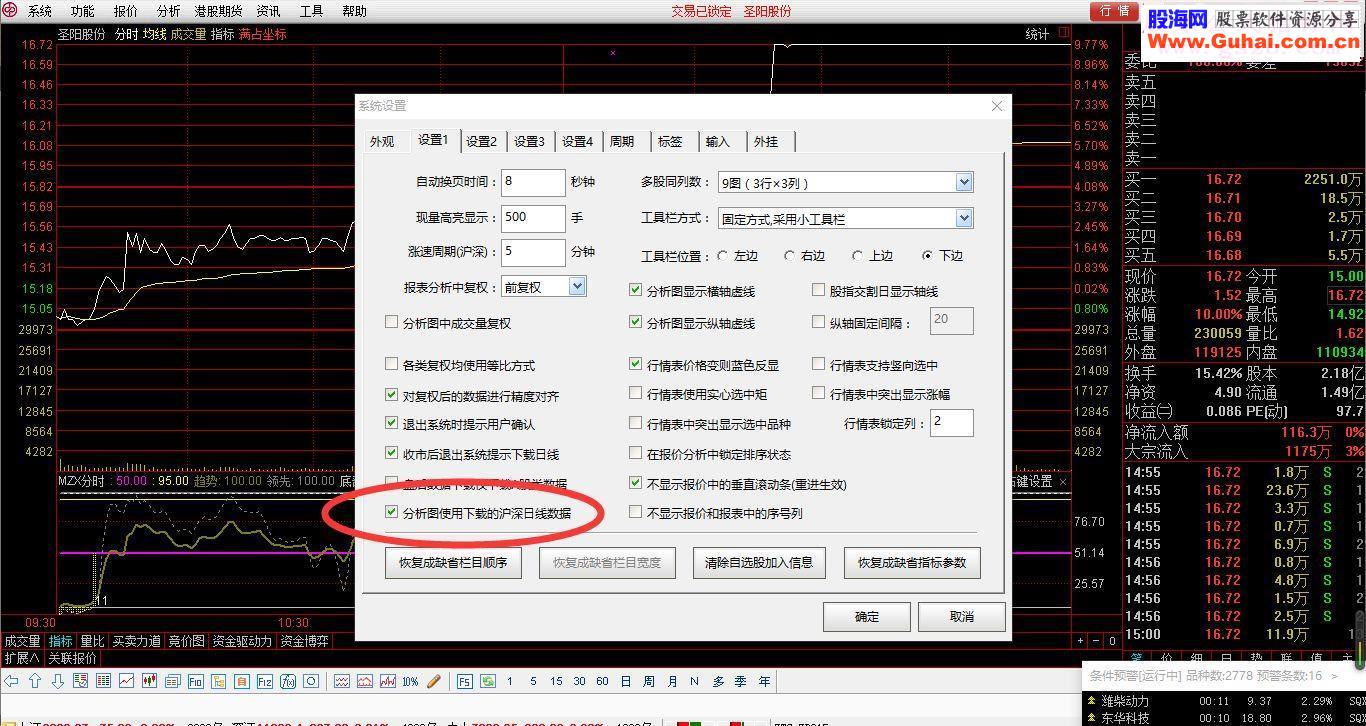
Task: Uncheck 分析图使用下载的沪深日线数据 checkbox
Action: pos(392,512)
